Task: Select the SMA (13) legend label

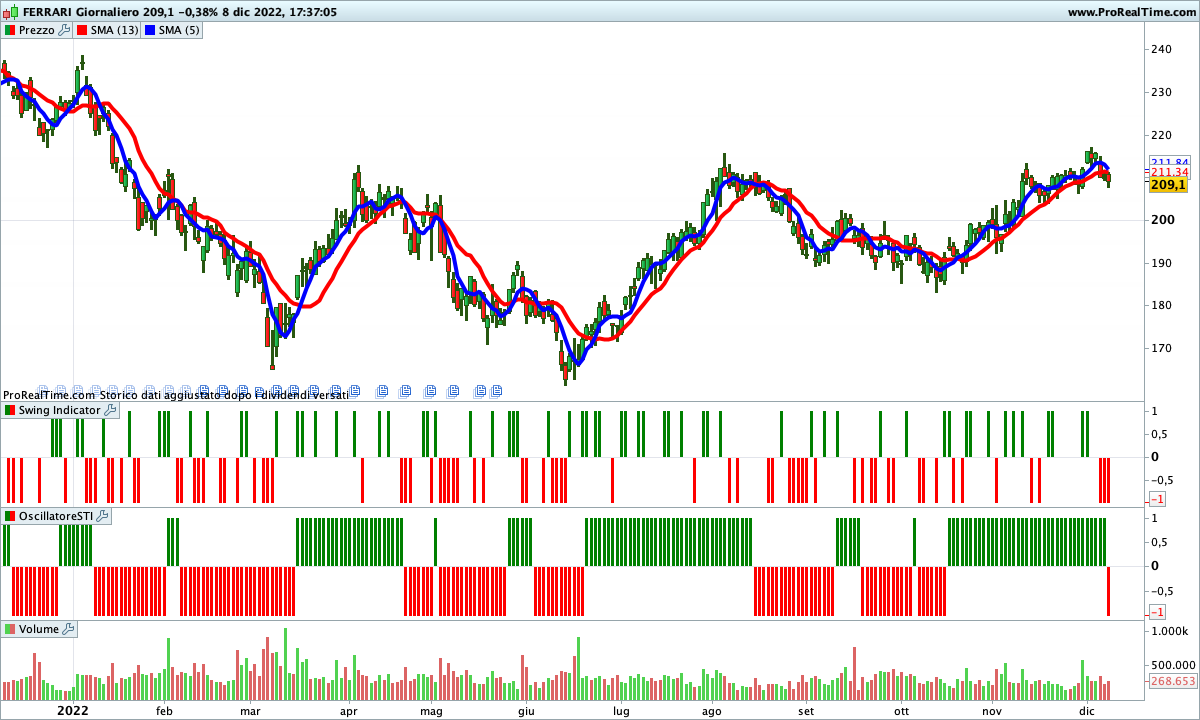Action: [115, 30]
